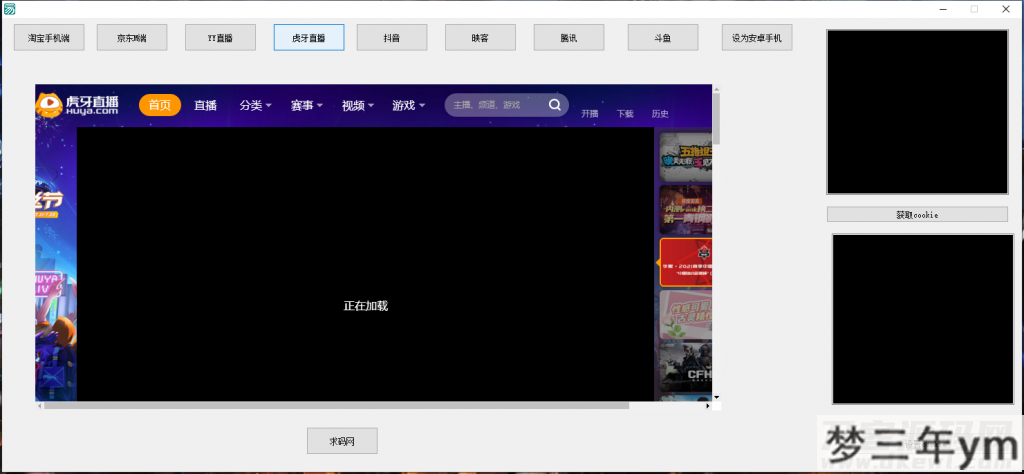The width and height of the screenshot is (1024, 474).
Task: Select the red highlighted sidebar thumbnail
Action: pos(685,262)
